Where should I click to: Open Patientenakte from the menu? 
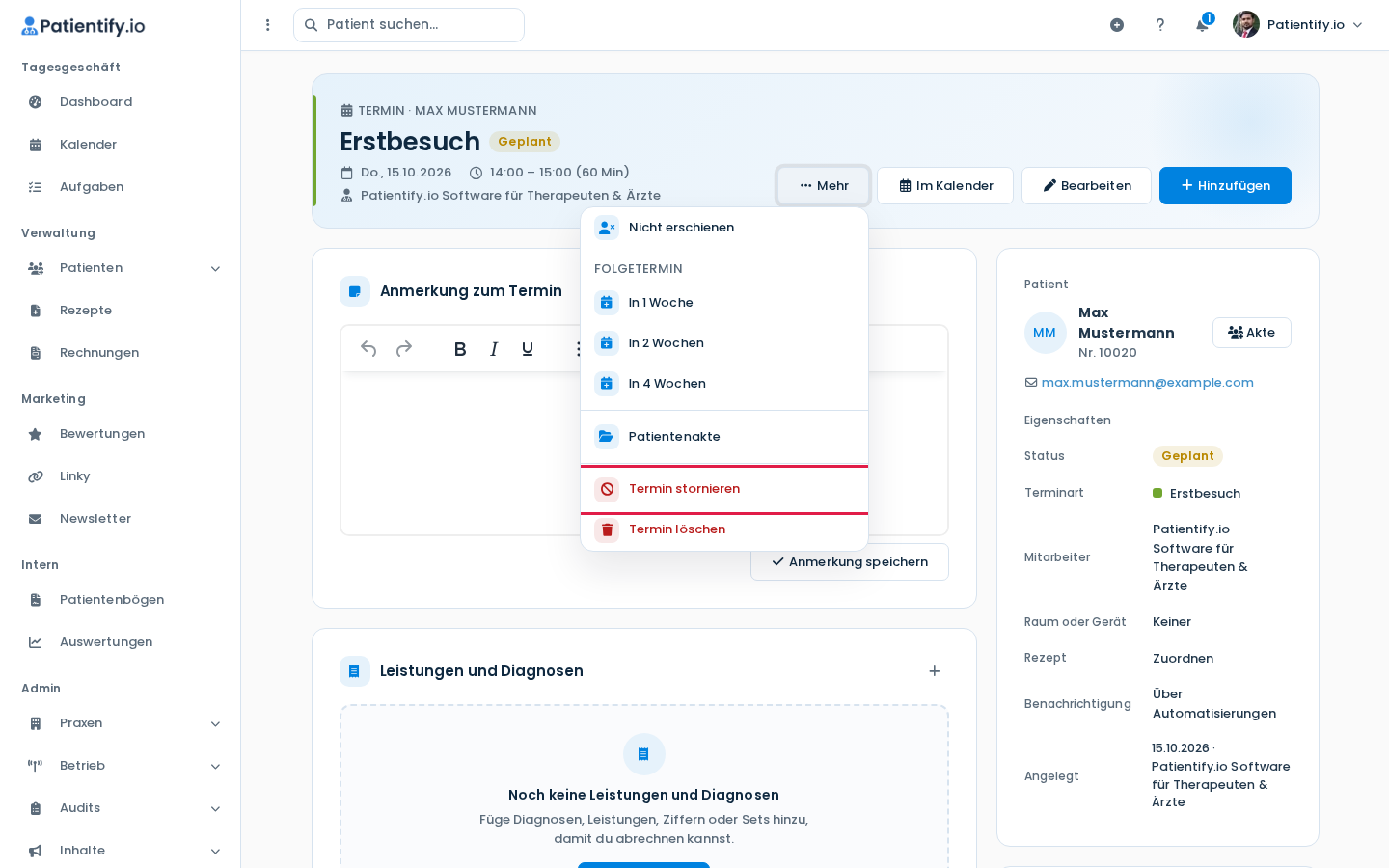click(724, 437)
